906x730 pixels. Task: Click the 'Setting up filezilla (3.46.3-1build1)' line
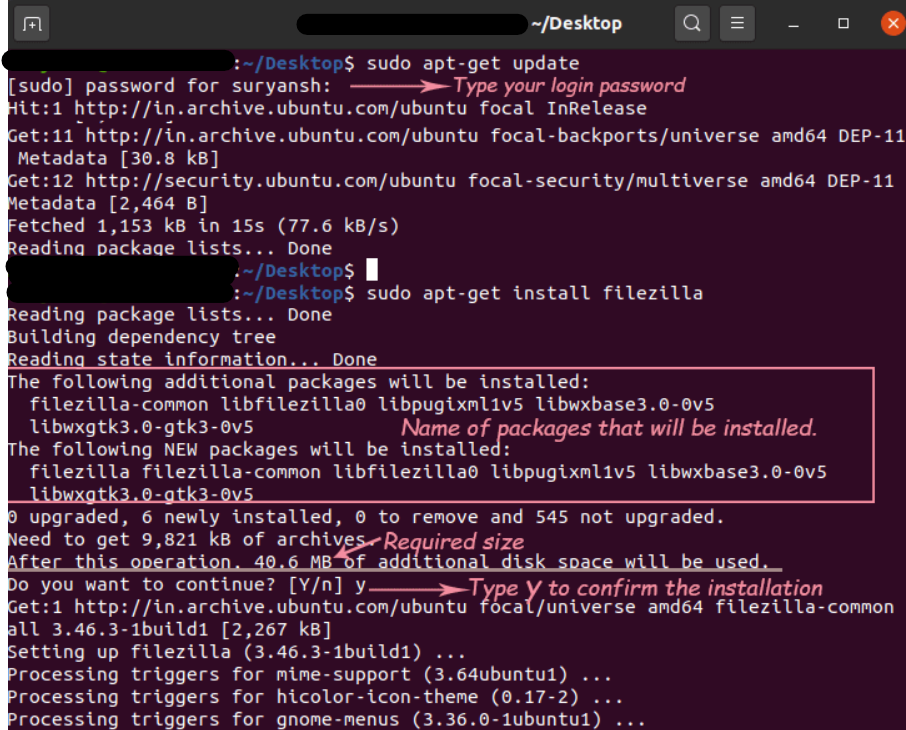pyautogui.click(x=237, y=653)
